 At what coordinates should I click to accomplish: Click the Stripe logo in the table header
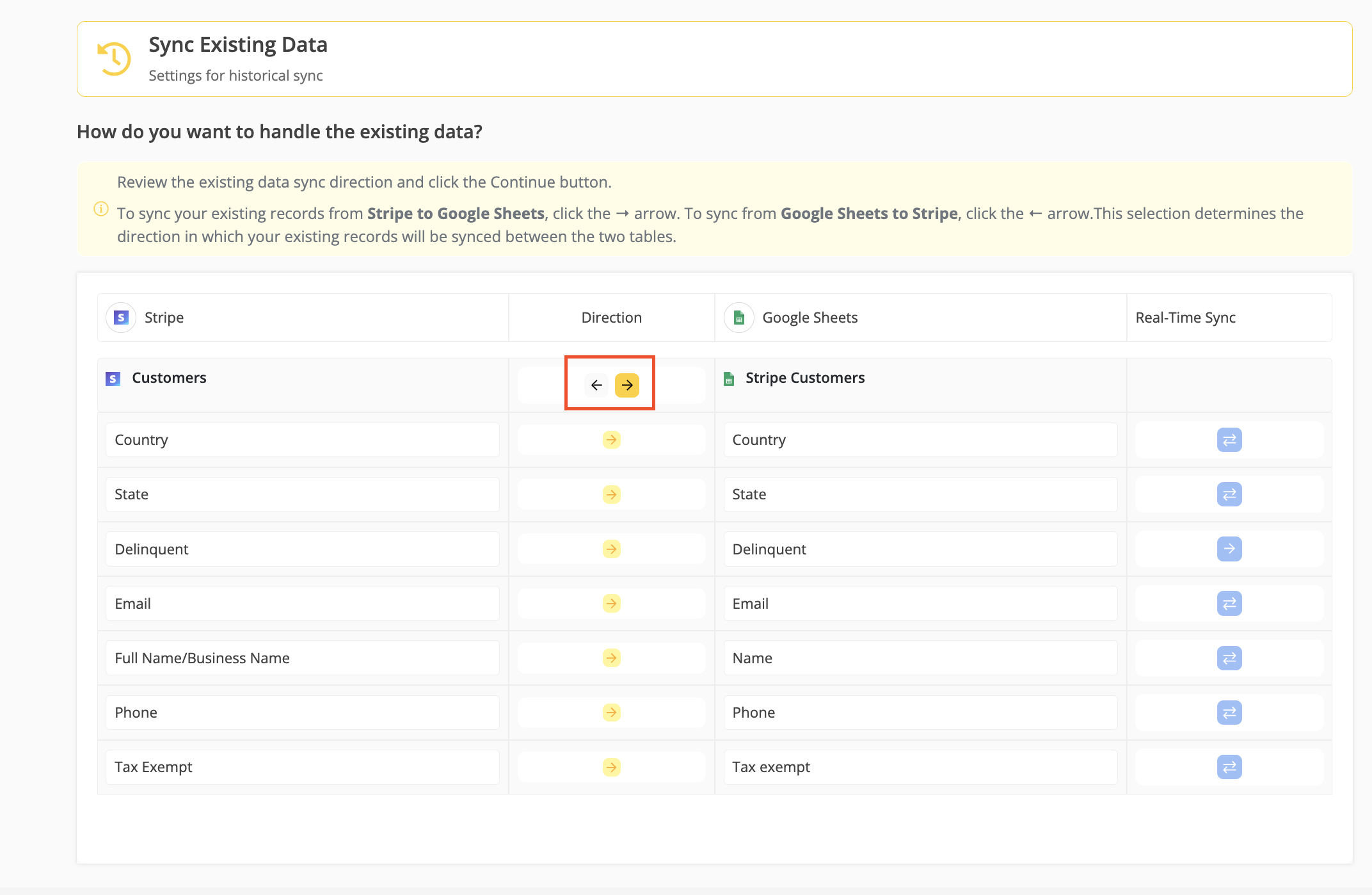coord(121,318)
